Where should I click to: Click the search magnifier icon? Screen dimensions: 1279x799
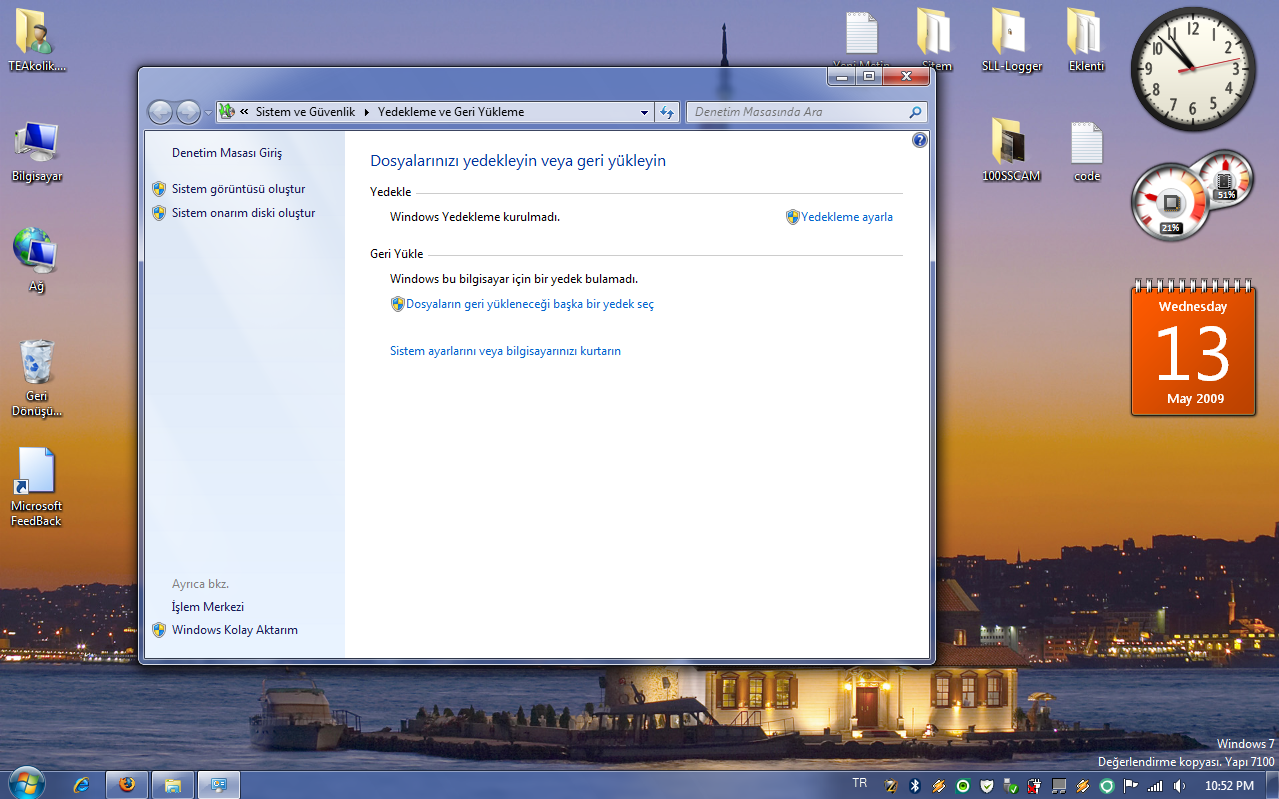915,113
